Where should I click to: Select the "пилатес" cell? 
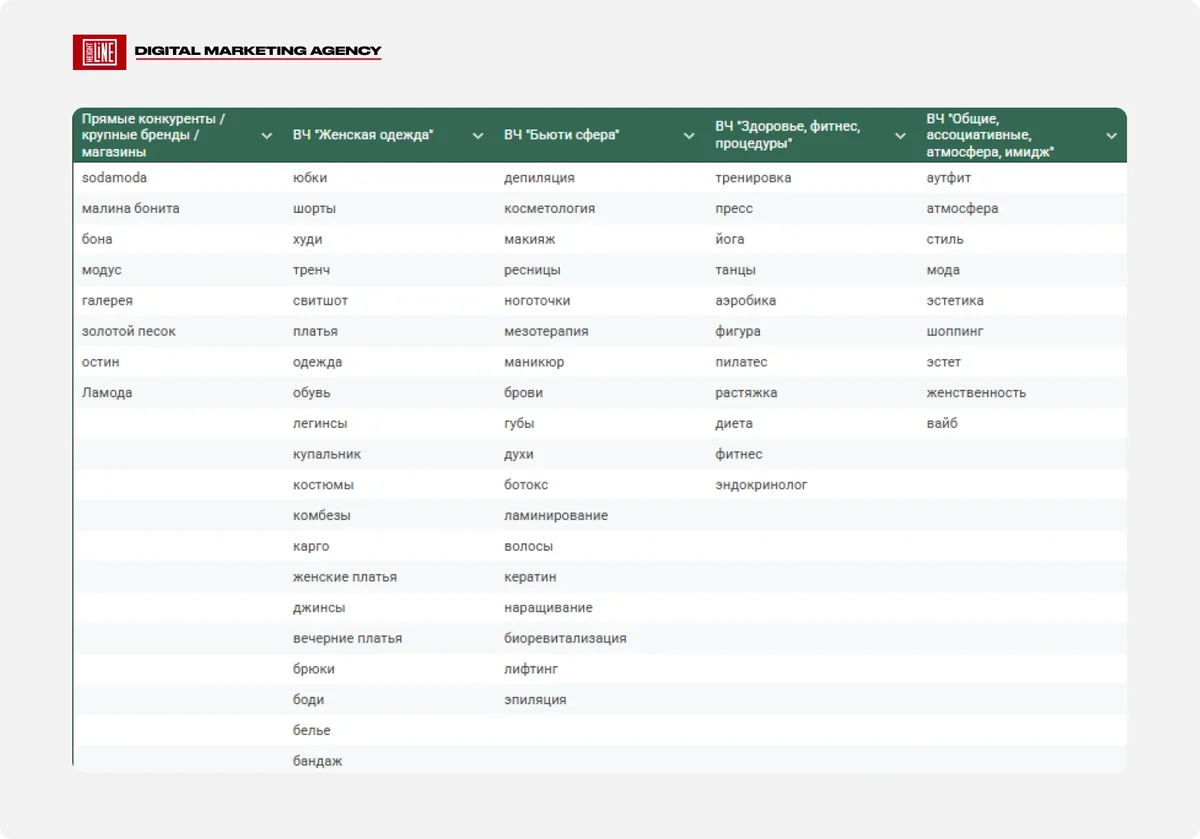point(810,362)
